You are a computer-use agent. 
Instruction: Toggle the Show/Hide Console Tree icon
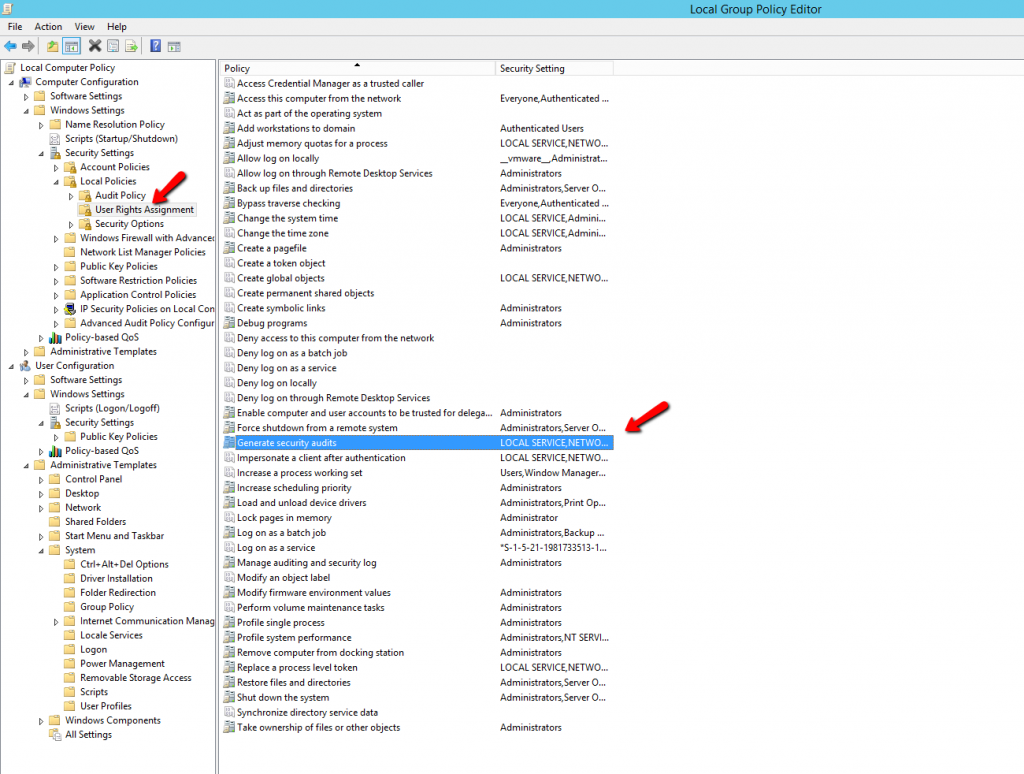(71, 45)
